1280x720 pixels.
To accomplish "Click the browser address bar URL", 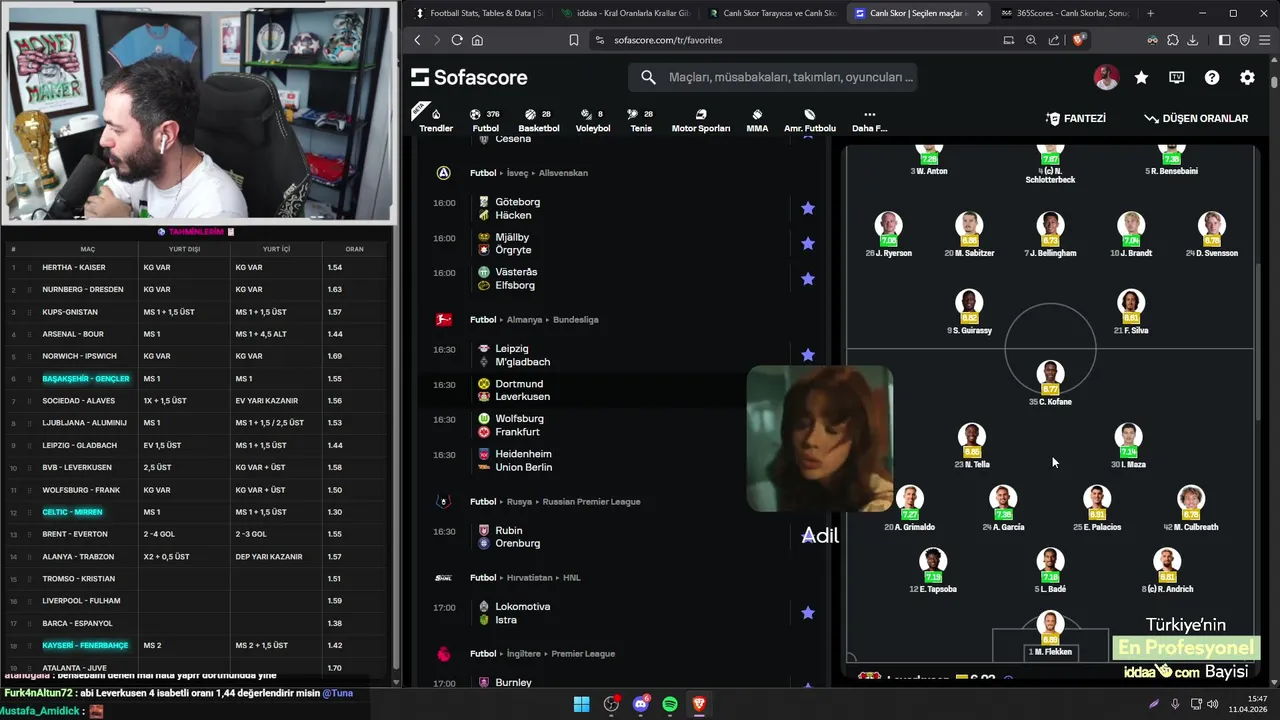I will coord(668,40).
